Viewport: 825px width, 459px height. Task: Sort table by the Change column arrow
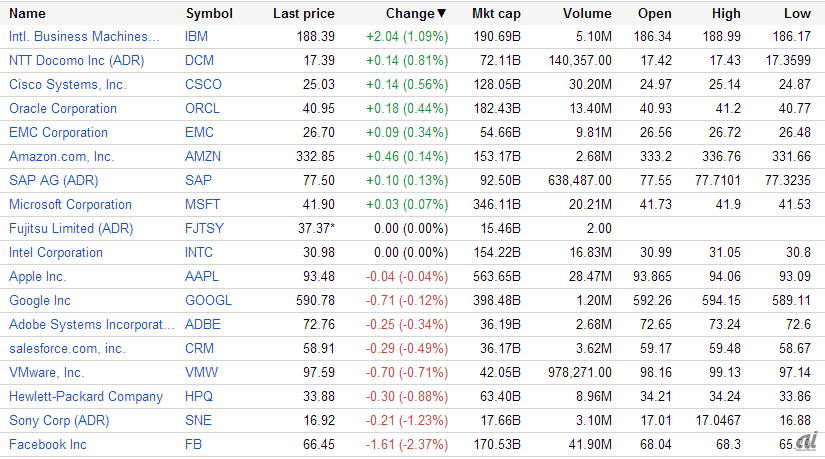(x=442, y=14)
